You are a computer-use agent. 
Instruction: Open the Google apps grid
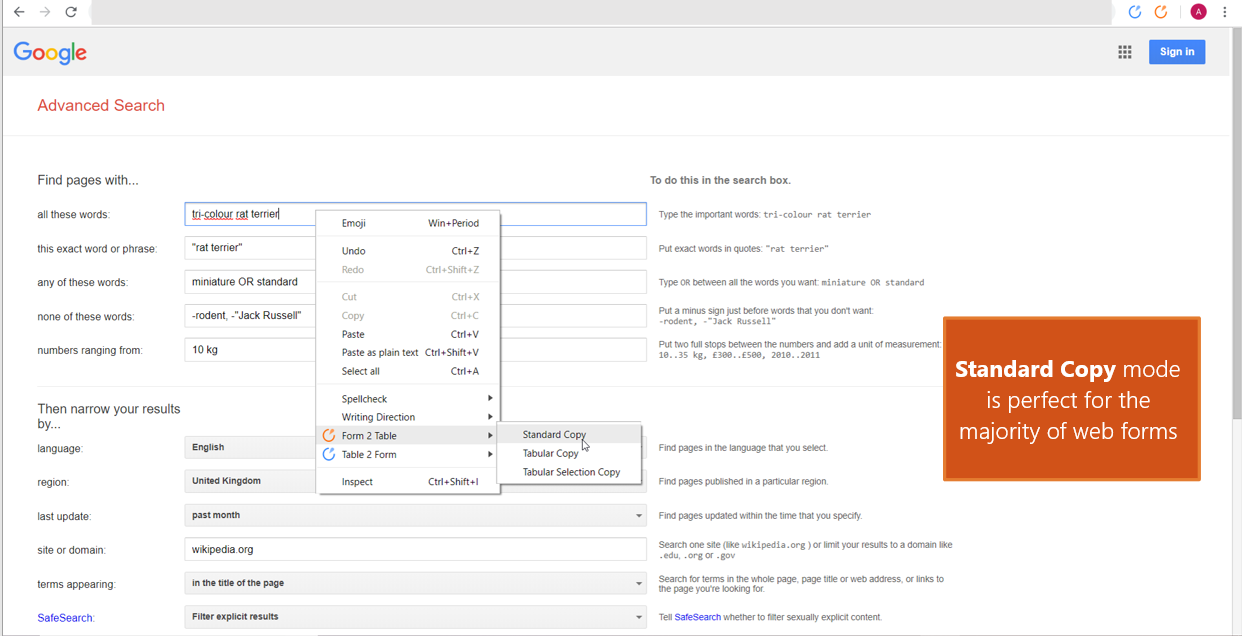(x=1125, y=52)
